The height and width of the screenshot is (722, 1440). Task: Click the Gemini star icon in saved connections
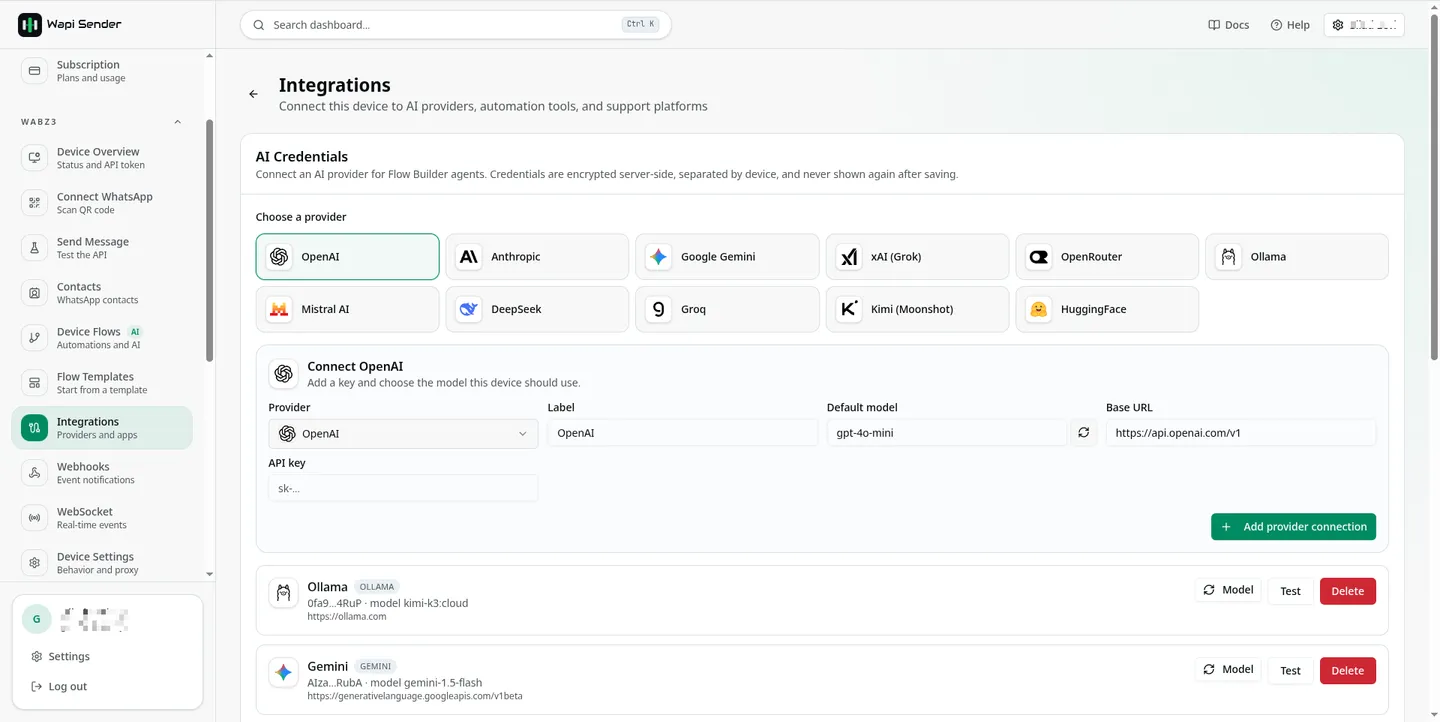[284, 672]
